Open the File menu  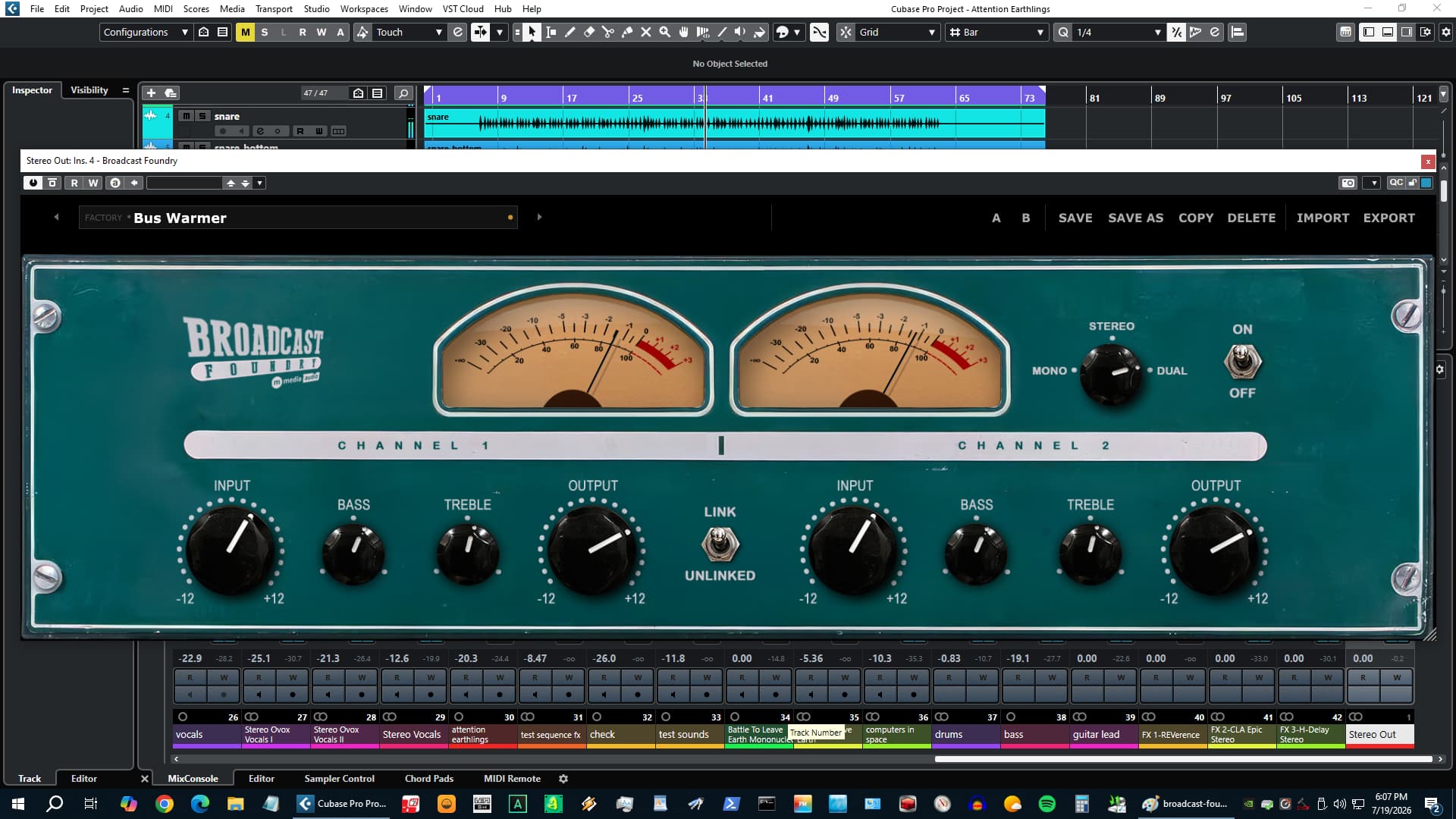pos(37,8)
